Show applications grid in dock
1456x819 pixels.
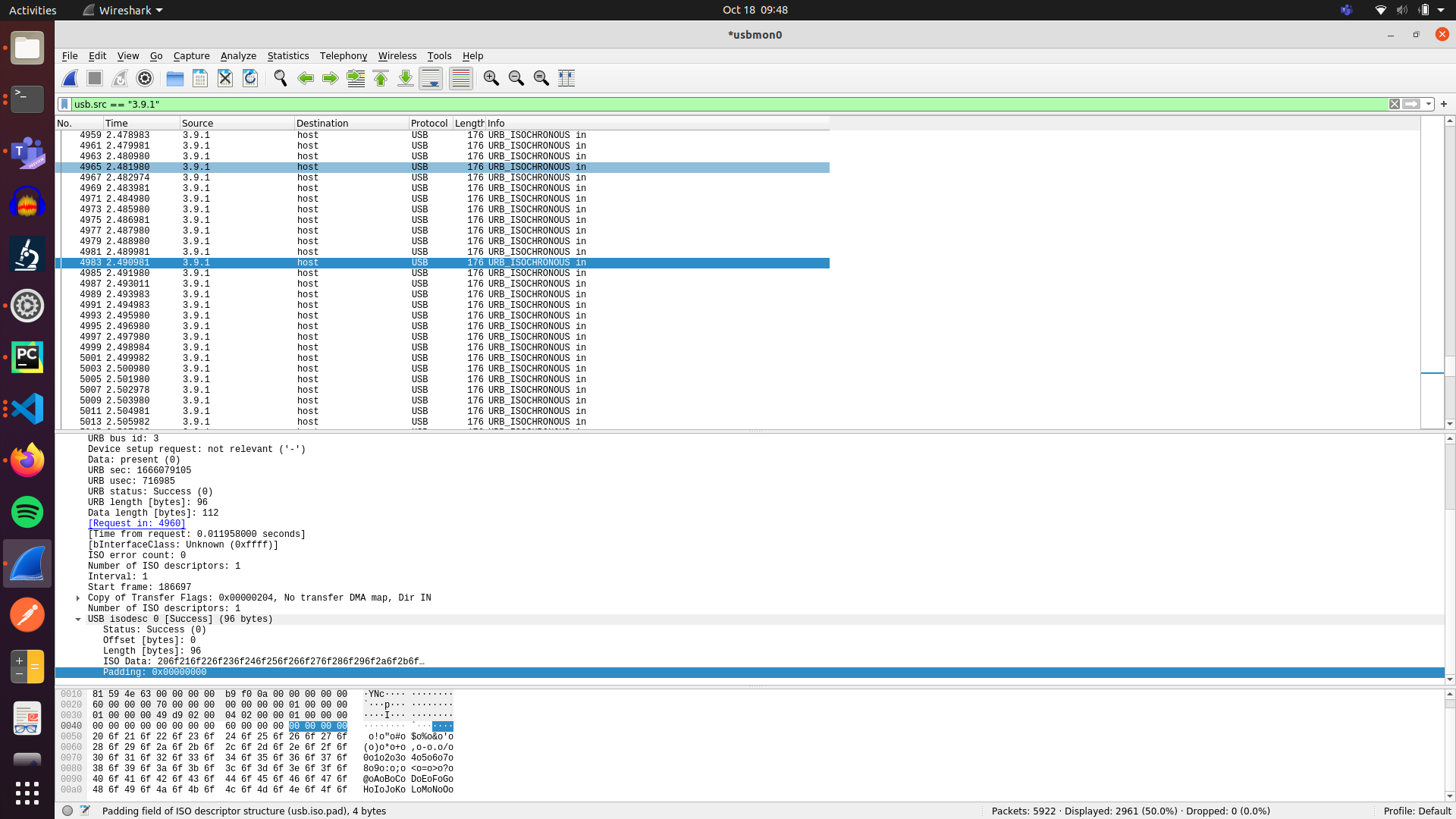(27, 793)
